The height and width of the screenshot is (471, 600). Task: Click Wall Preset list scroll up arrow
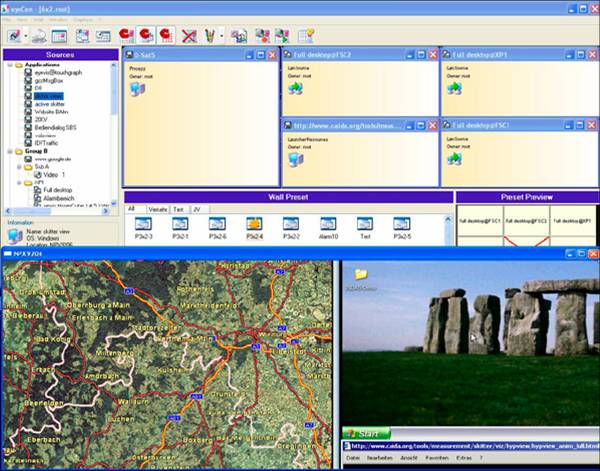click(448, 219)
